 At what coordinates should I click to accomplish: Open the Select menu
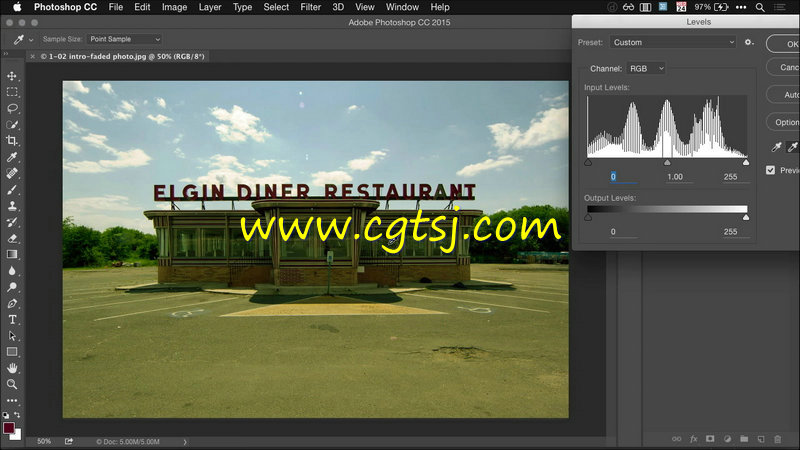pos(276,7)
